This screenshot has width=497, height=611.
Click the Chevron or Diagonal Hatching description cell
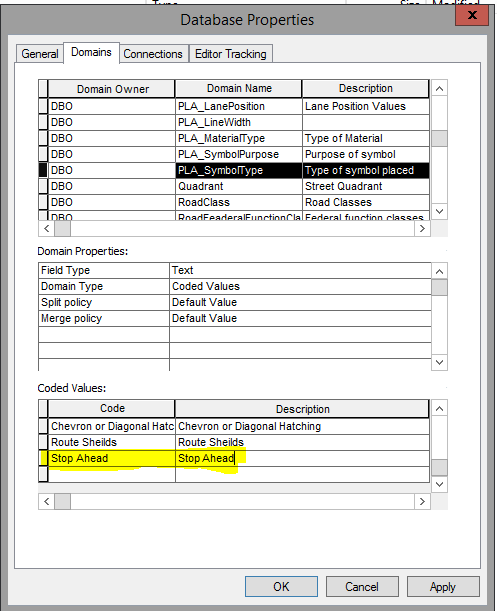[x=302, y=426]
